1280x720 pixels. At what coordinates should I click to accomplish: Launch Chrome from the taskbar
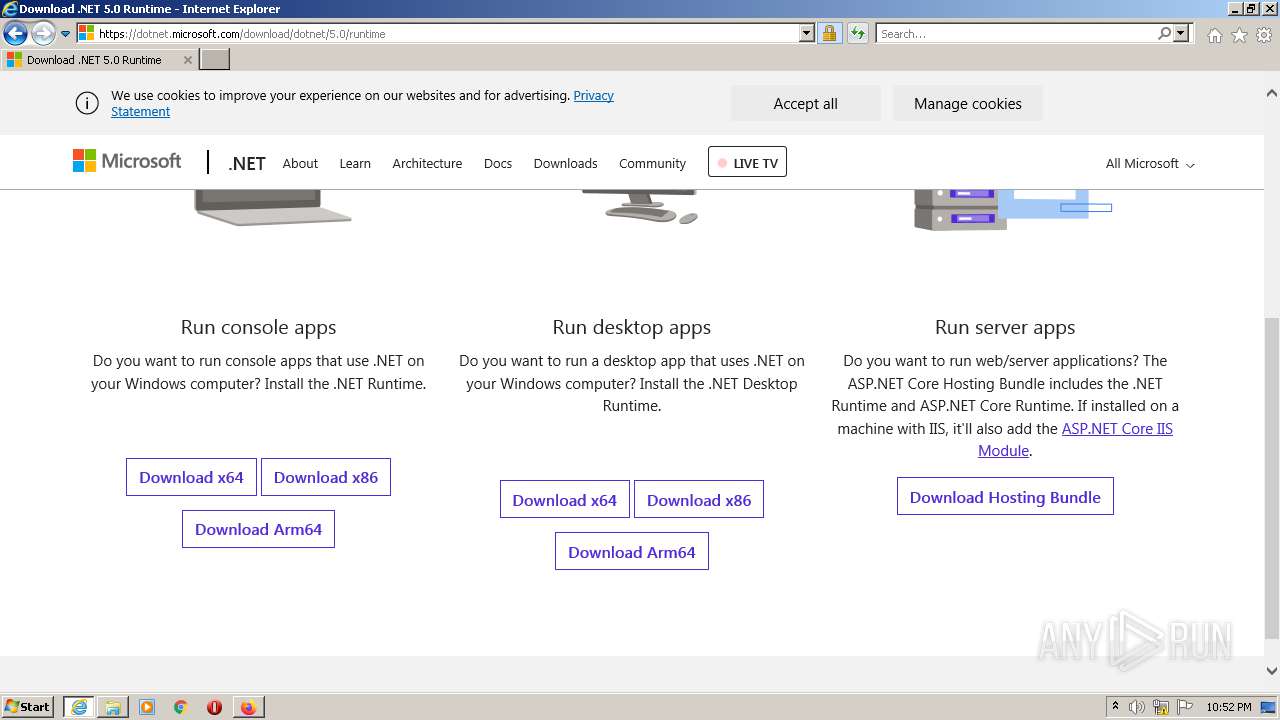tap(180, 707)
